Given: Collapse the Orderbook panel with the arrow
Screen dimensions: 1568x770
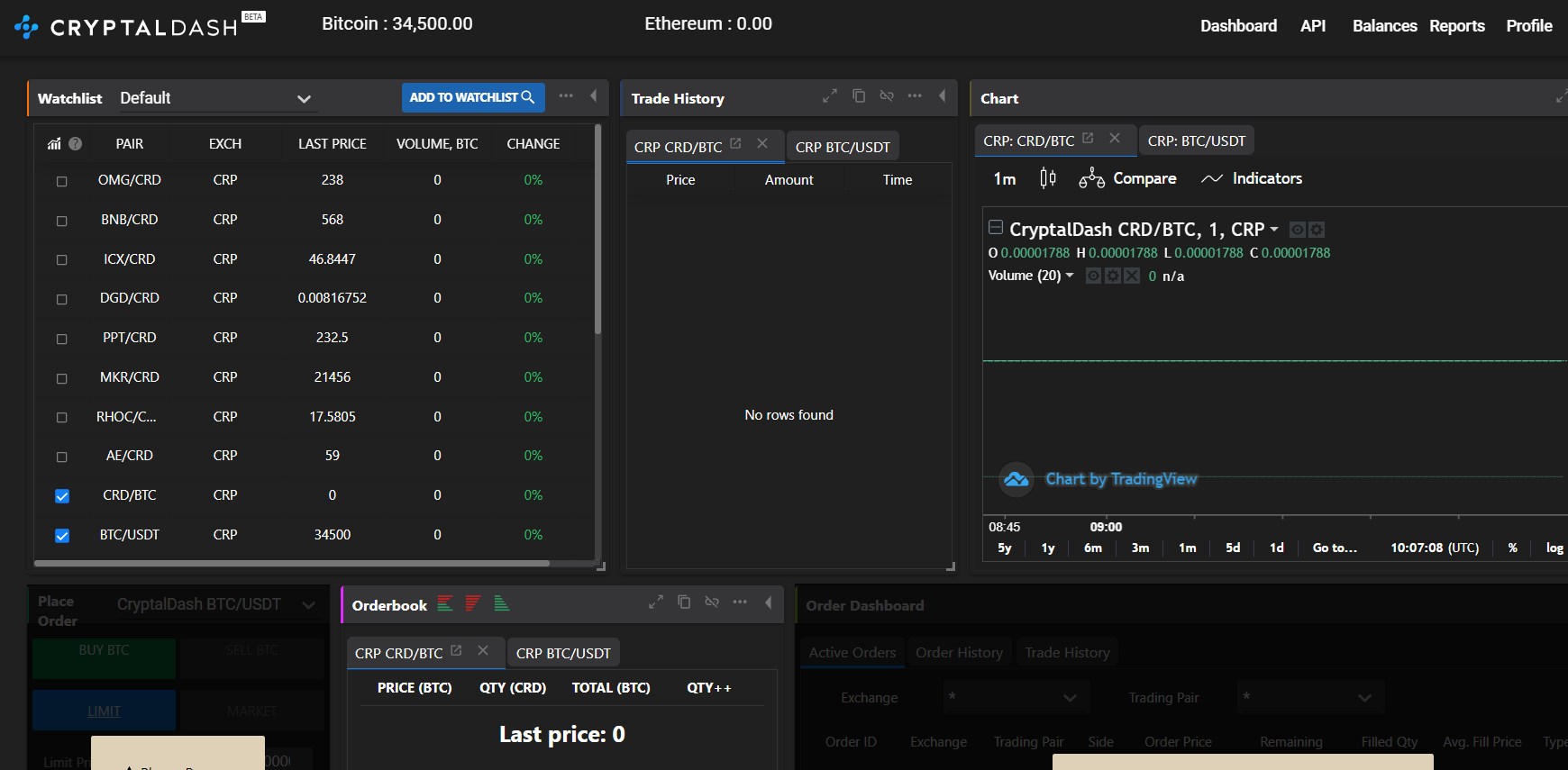Looking at the screenshot, I should (x=768, y=602).
